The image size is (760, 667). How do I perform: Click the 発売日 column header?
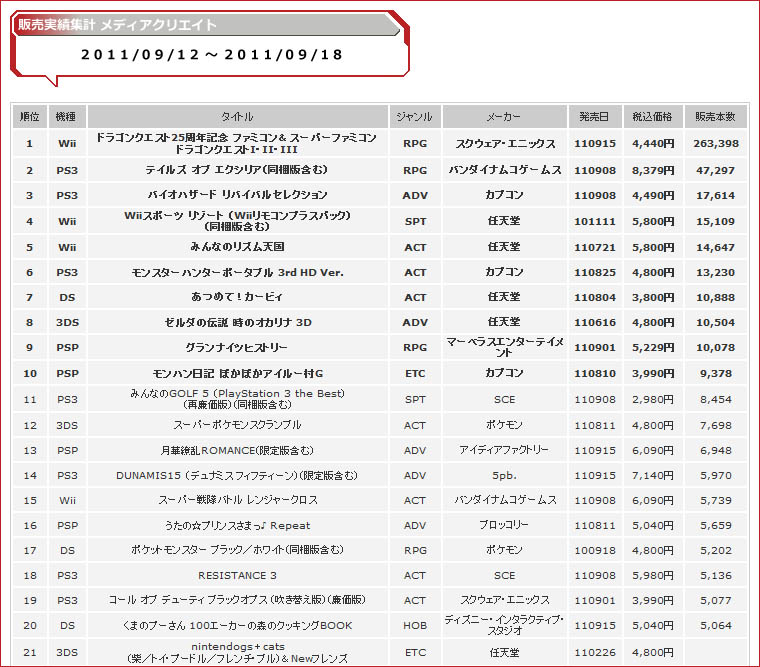pos(595,117)
